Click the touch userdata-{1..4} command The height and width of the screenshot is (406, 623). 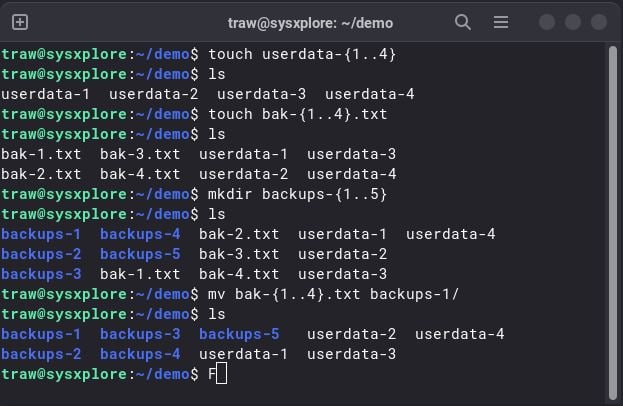pyautogui.click(x=302, y=54)
